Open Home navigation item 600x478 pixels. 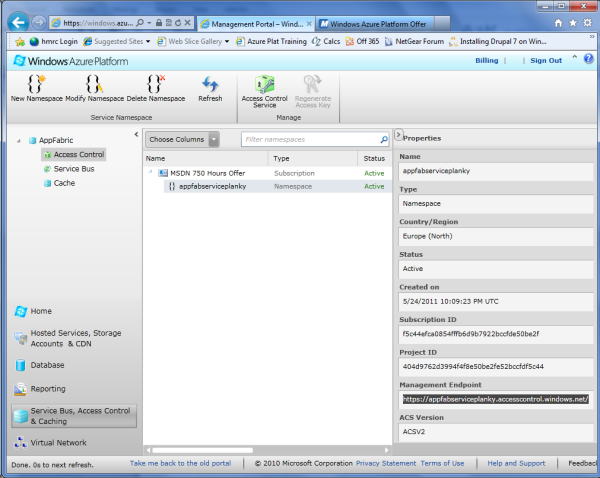34,311
